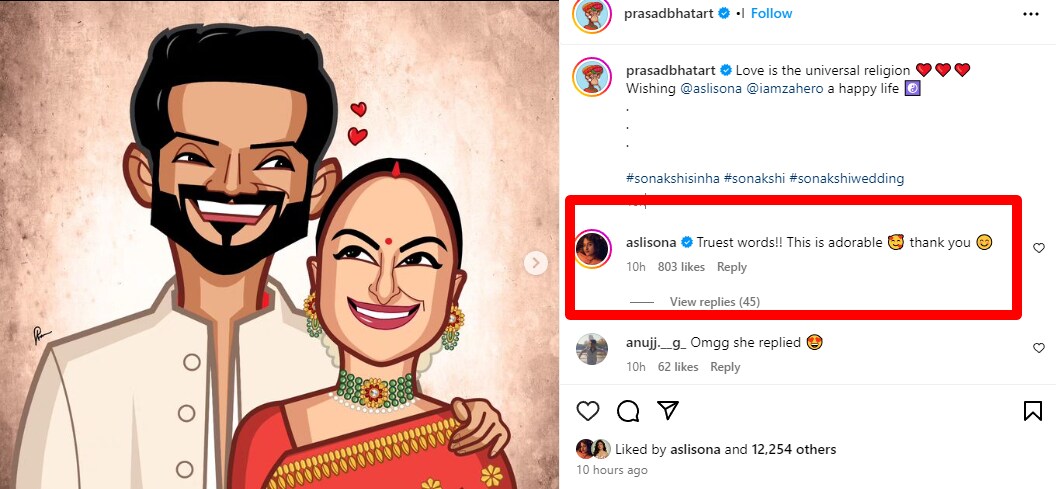Open the three-dot more options menu
The image size is (1056, 489).
click(1031, 14)
